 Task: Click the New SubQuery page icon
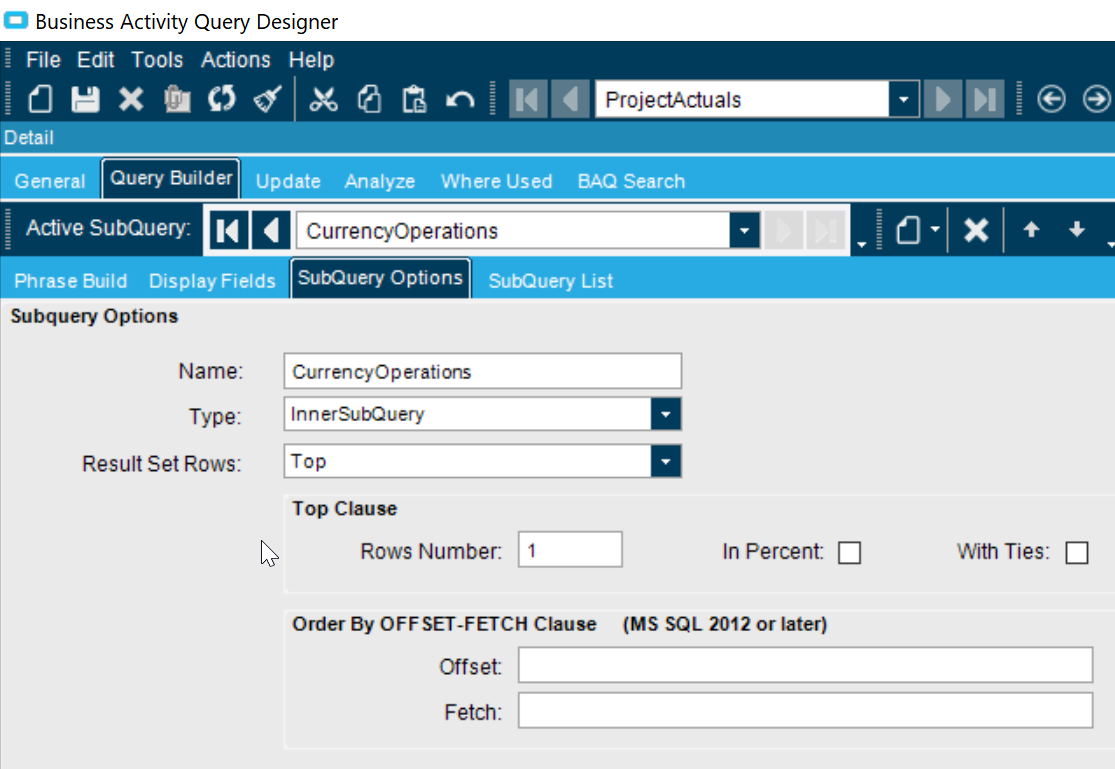[908, 230]
